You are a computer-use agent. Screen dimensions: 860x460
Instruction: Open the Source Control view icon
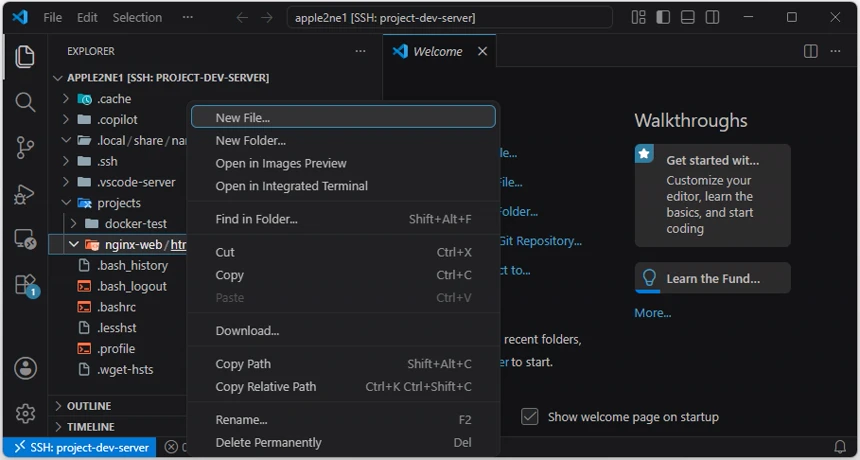pos(25,147)
